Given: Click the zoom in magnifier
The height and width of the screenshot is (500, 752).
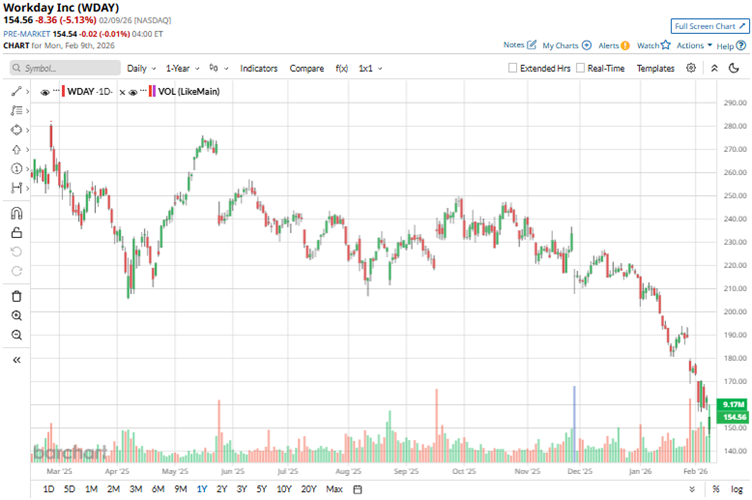Looking at the screenshot, I should (16, 315).
